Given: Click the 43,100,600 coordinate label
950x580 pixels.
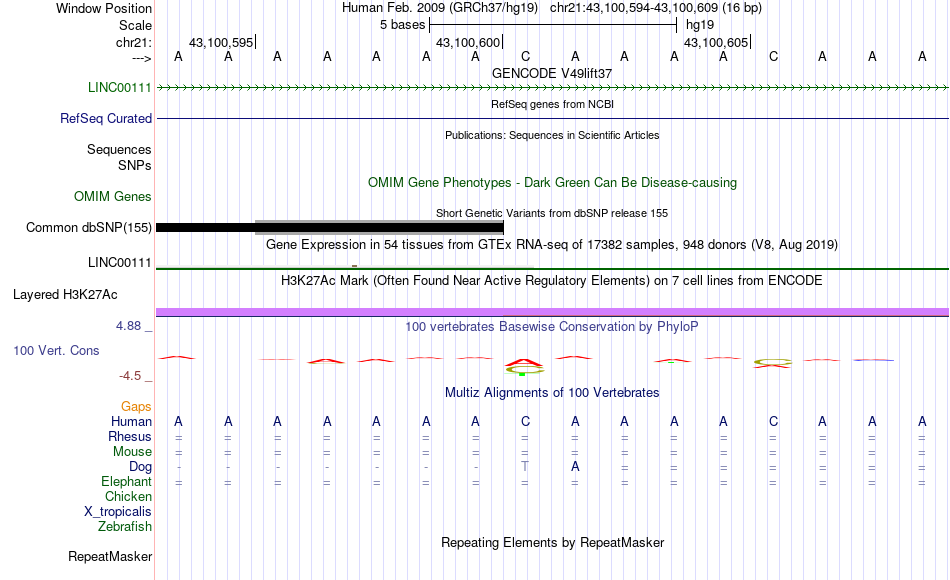Looking at the screenshot, I should pos(468,42).
